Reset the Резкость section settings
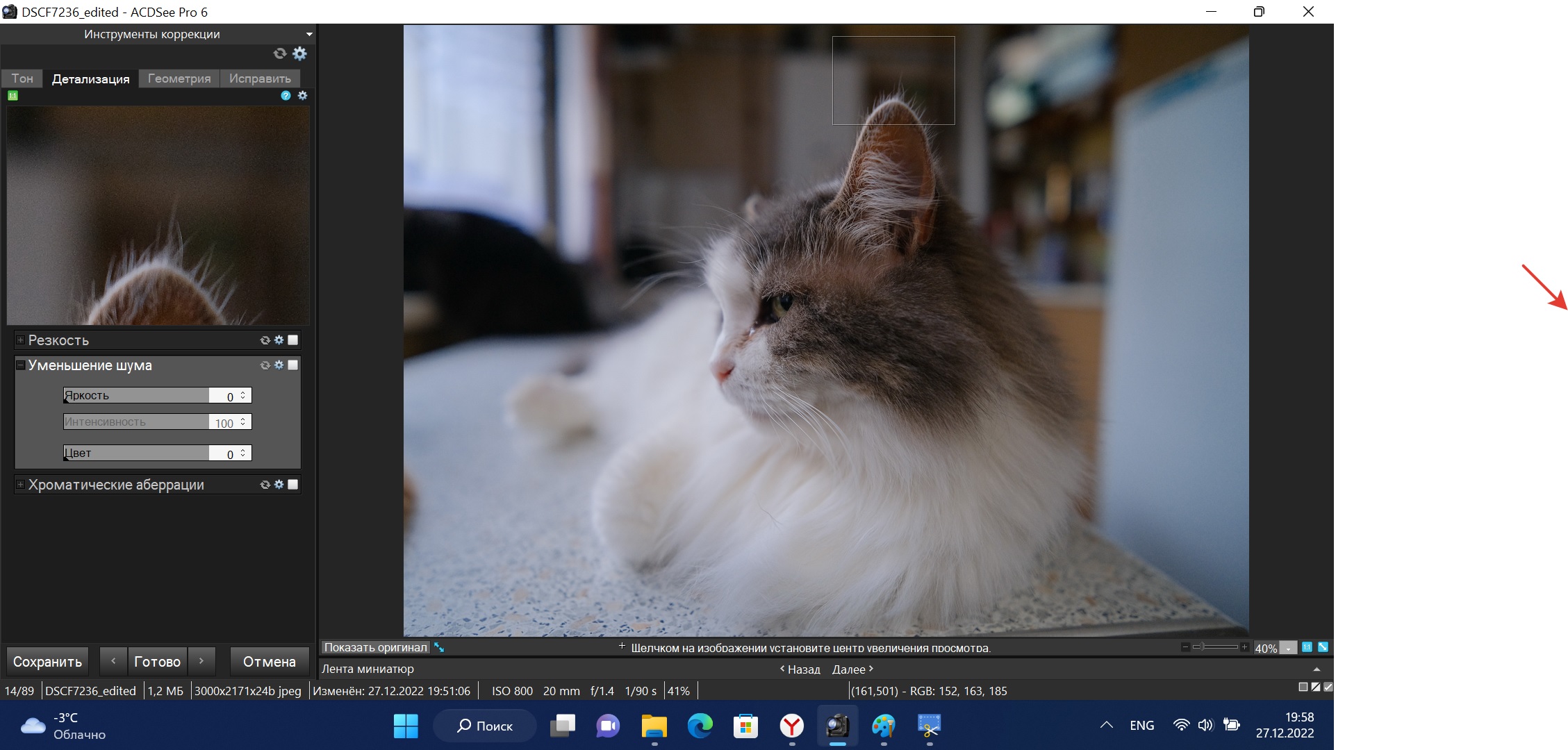Viewport: 1568px width, 750px height. [x=265, y=340]
